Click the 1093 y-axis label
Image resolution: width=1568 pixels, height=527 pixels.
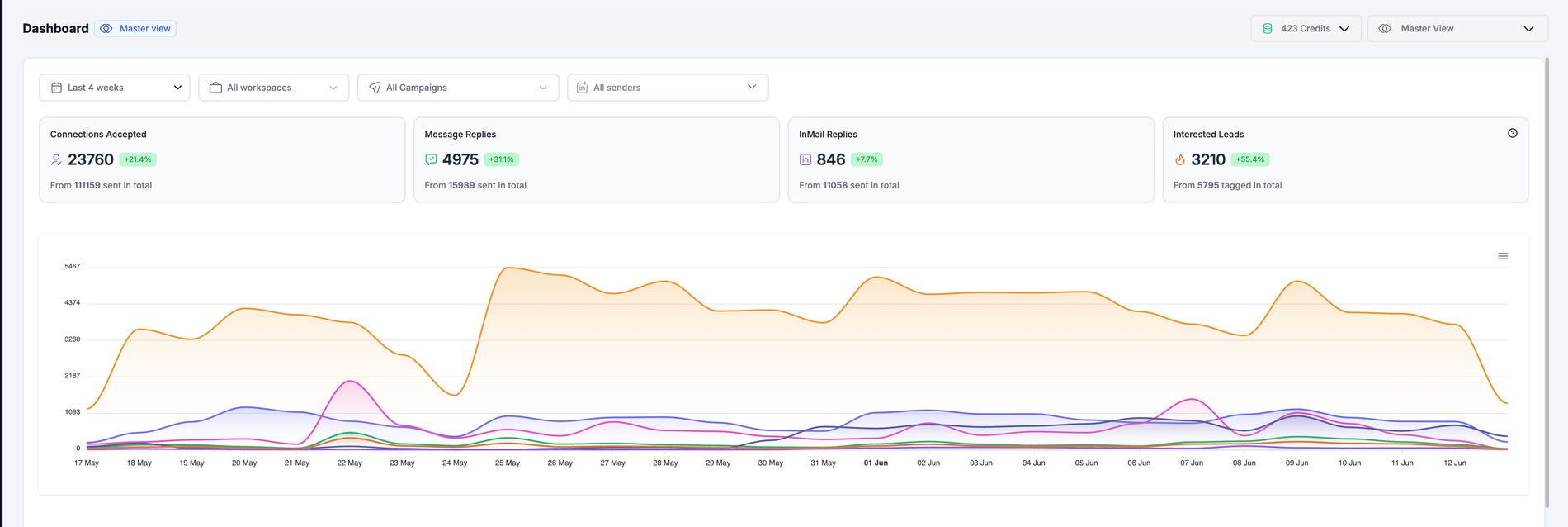(x=73, y=412)
